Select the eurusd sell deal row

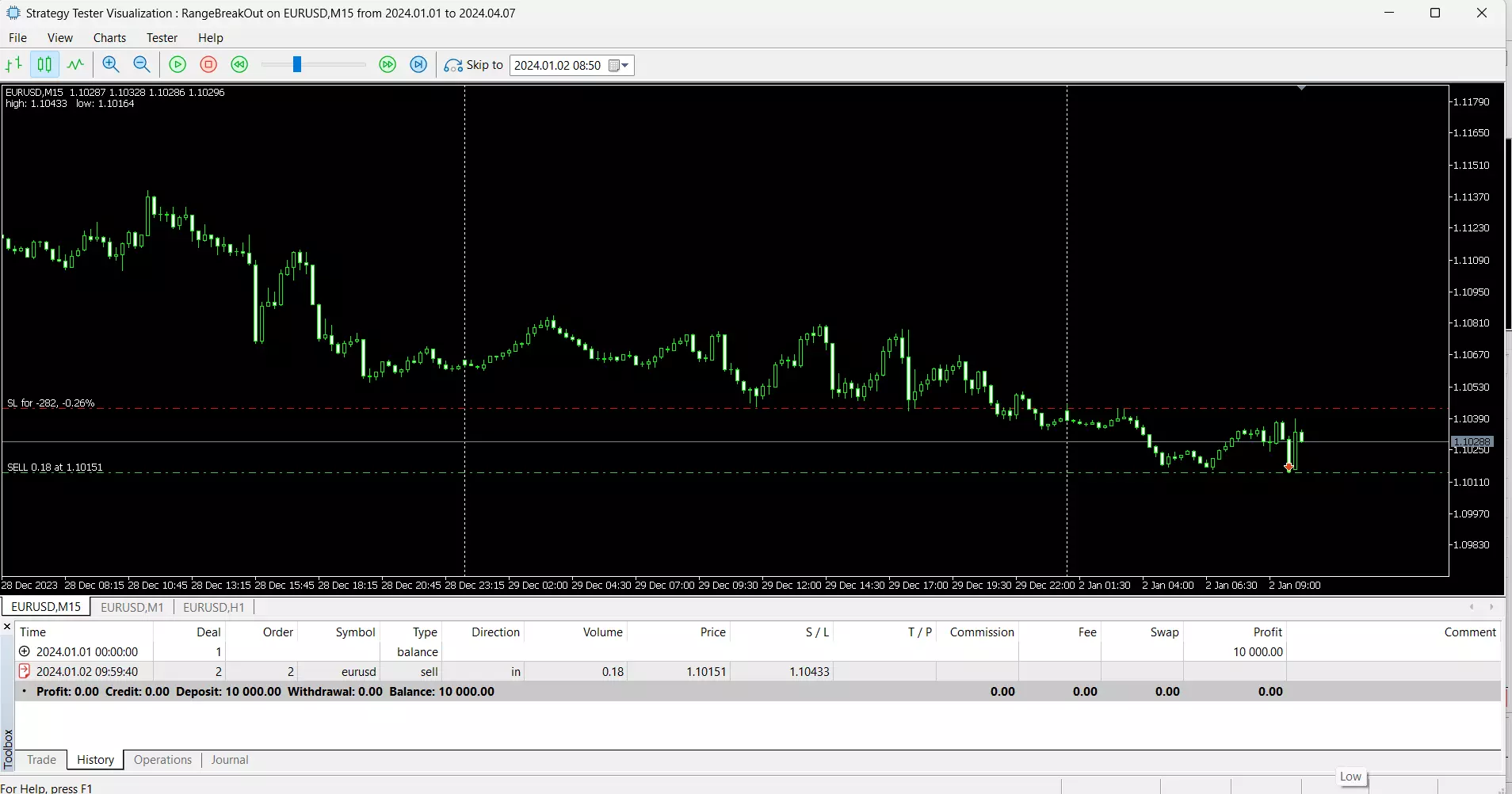pyautogui.click(x=358, y=672)
